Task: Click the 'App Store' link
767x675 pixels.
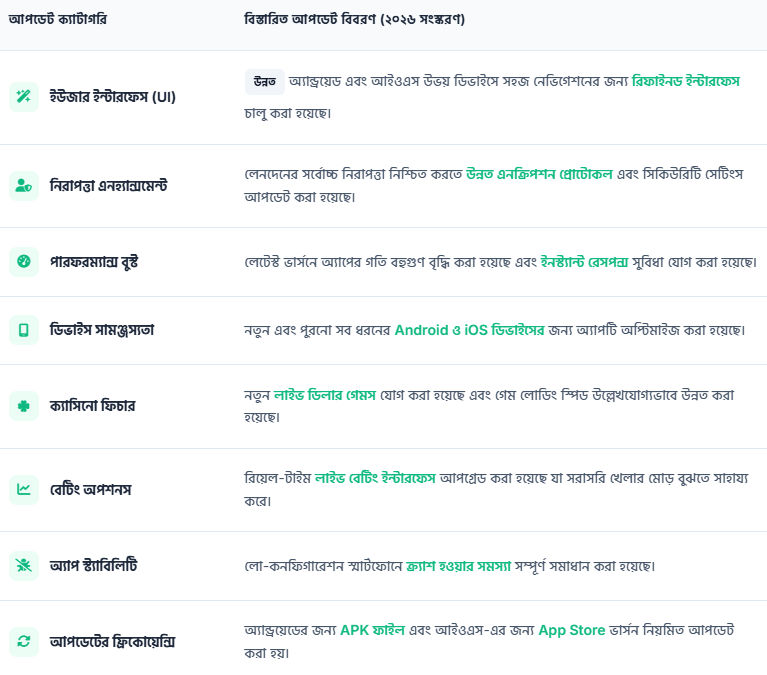Action: click(572, 630)
